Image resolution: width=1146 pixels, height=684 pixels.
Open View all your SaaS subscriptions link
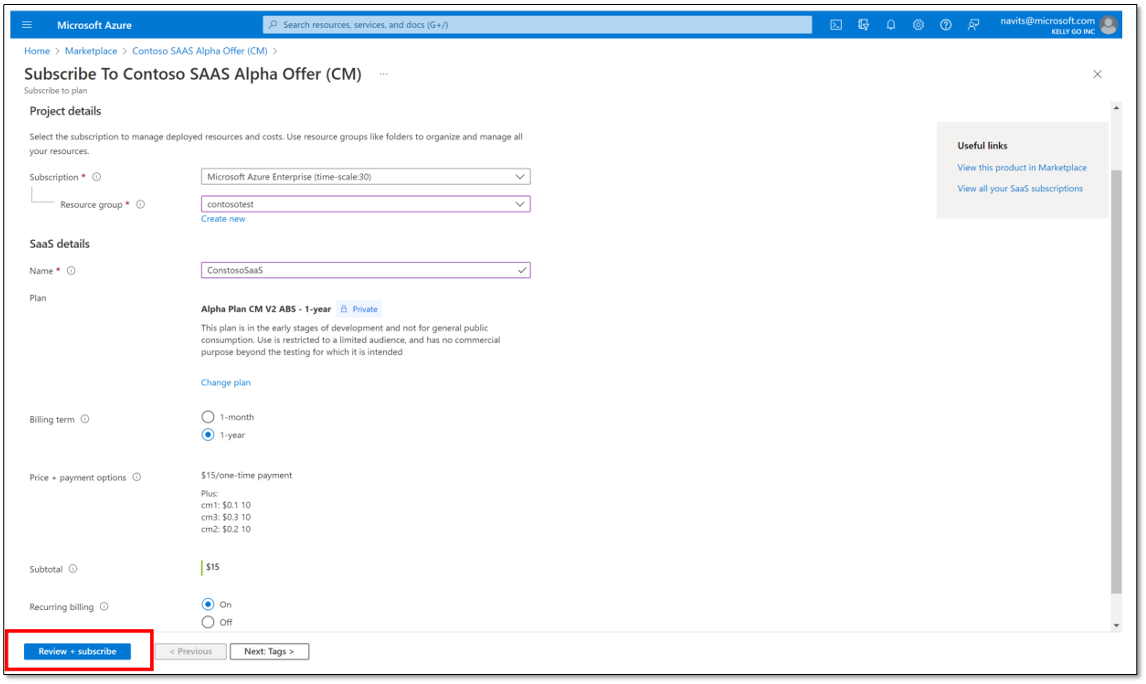[x=1022, y=187]
